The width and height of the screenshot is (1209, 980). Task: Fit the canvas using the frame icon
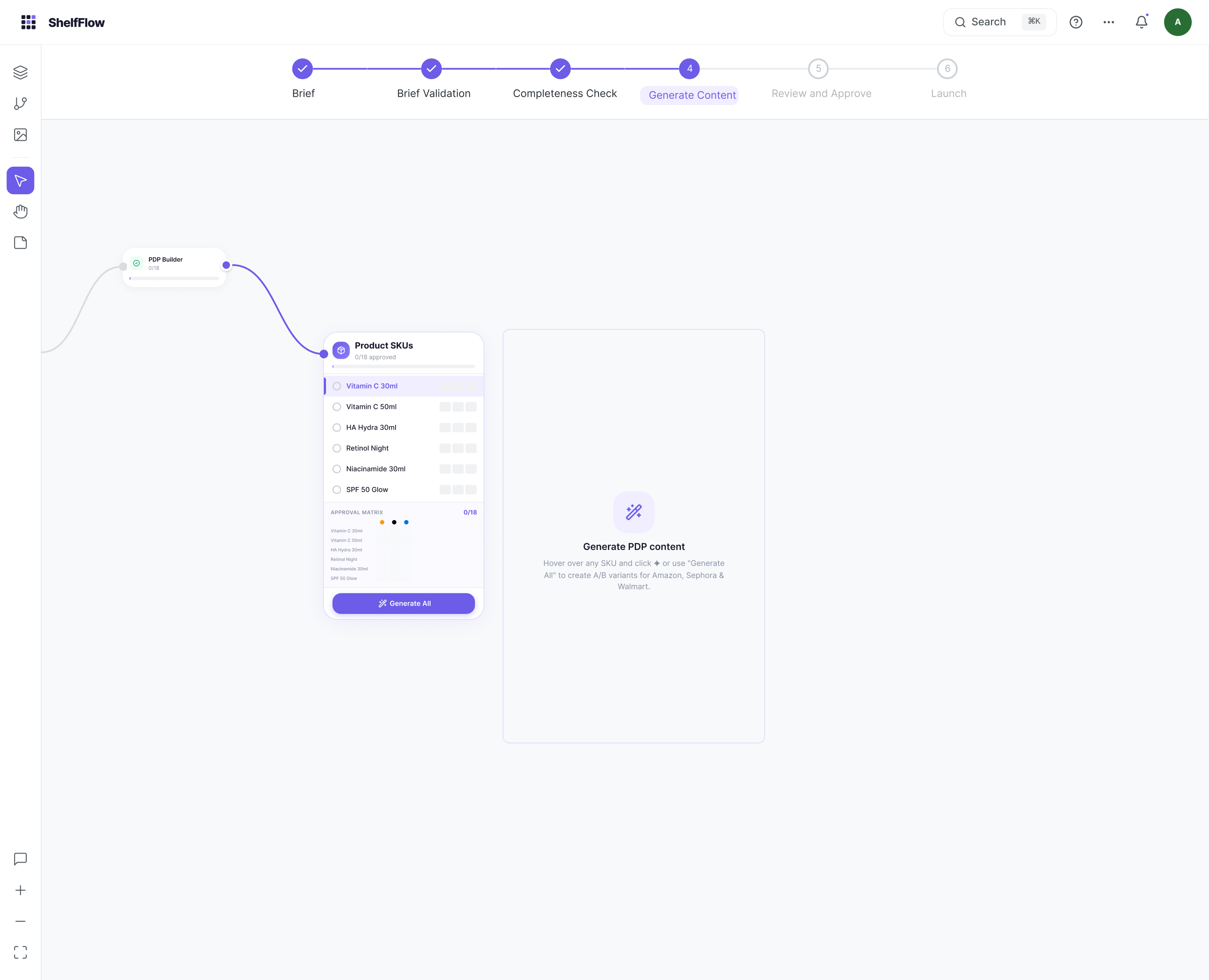click(x=20, y=952)
